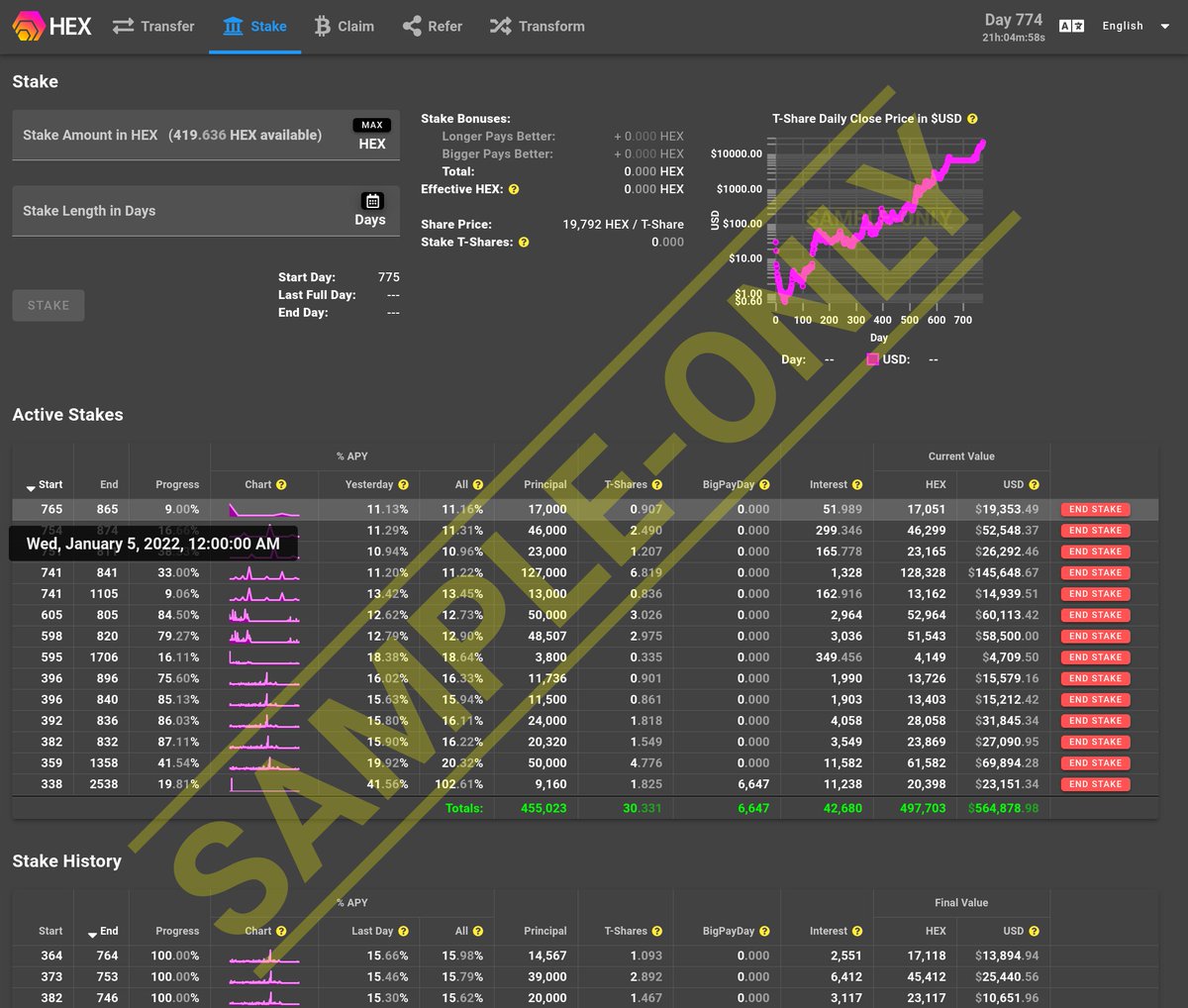Click T-Shares help icon in Active Stakes
The image size is (1188, 1008).
coord(657,485)
